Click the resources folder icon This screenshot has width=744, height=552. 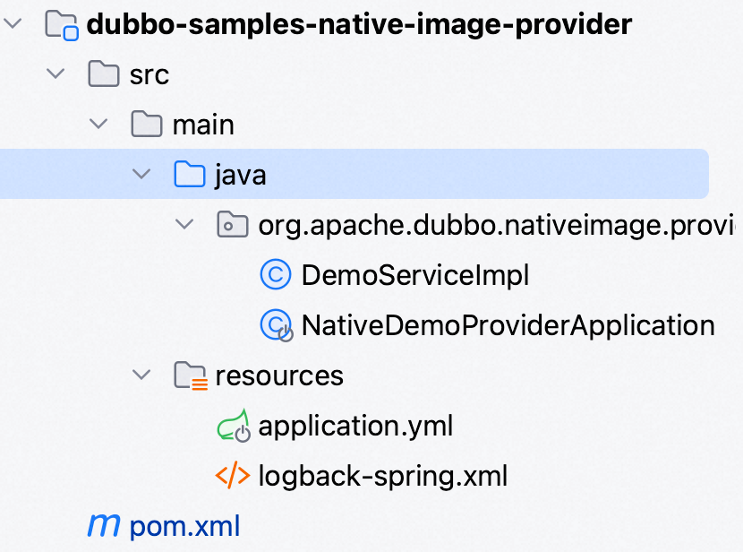(189, 376)
